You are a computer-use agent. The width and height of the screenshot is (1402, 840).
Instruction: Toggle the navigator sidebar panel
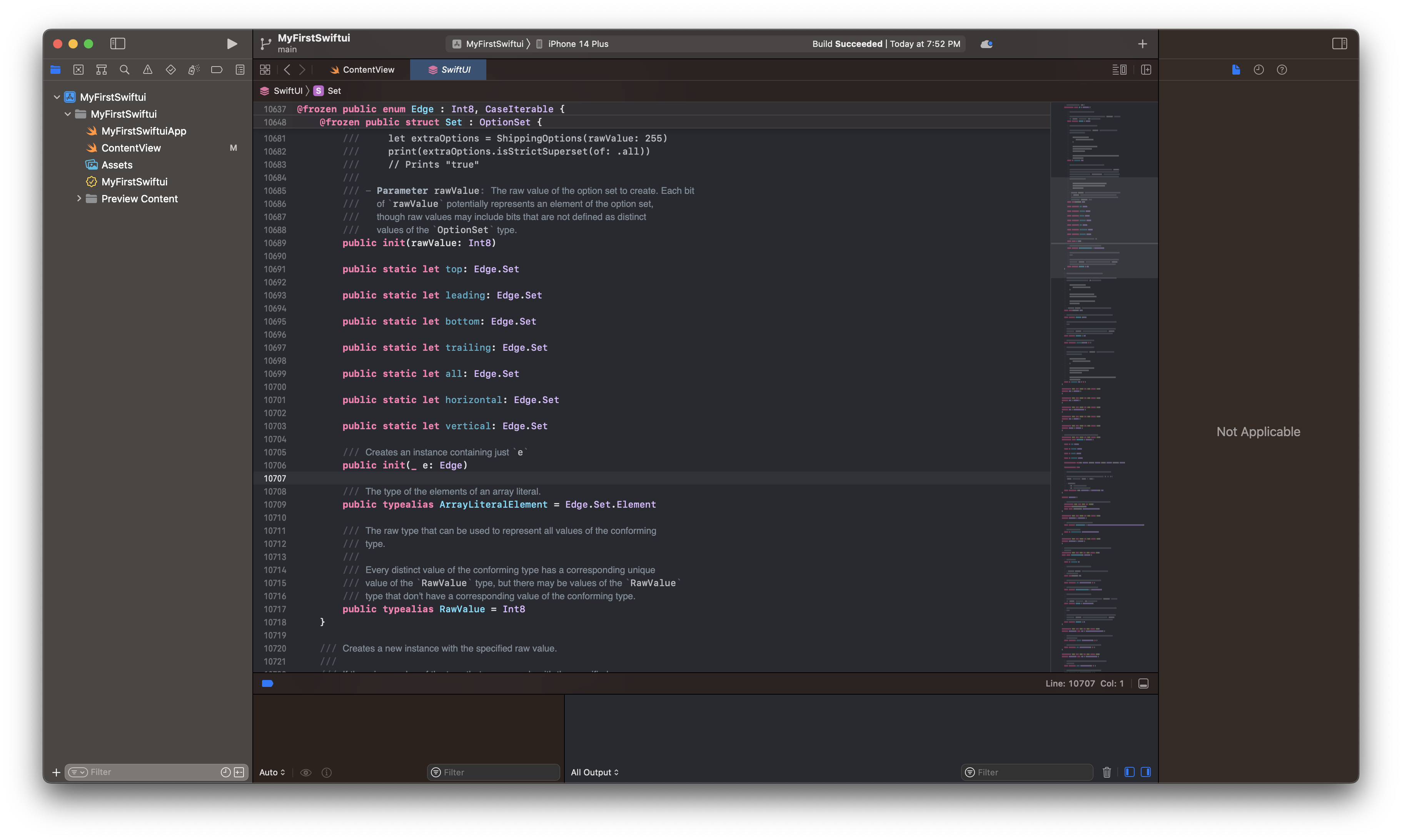(x=117, y=43)
